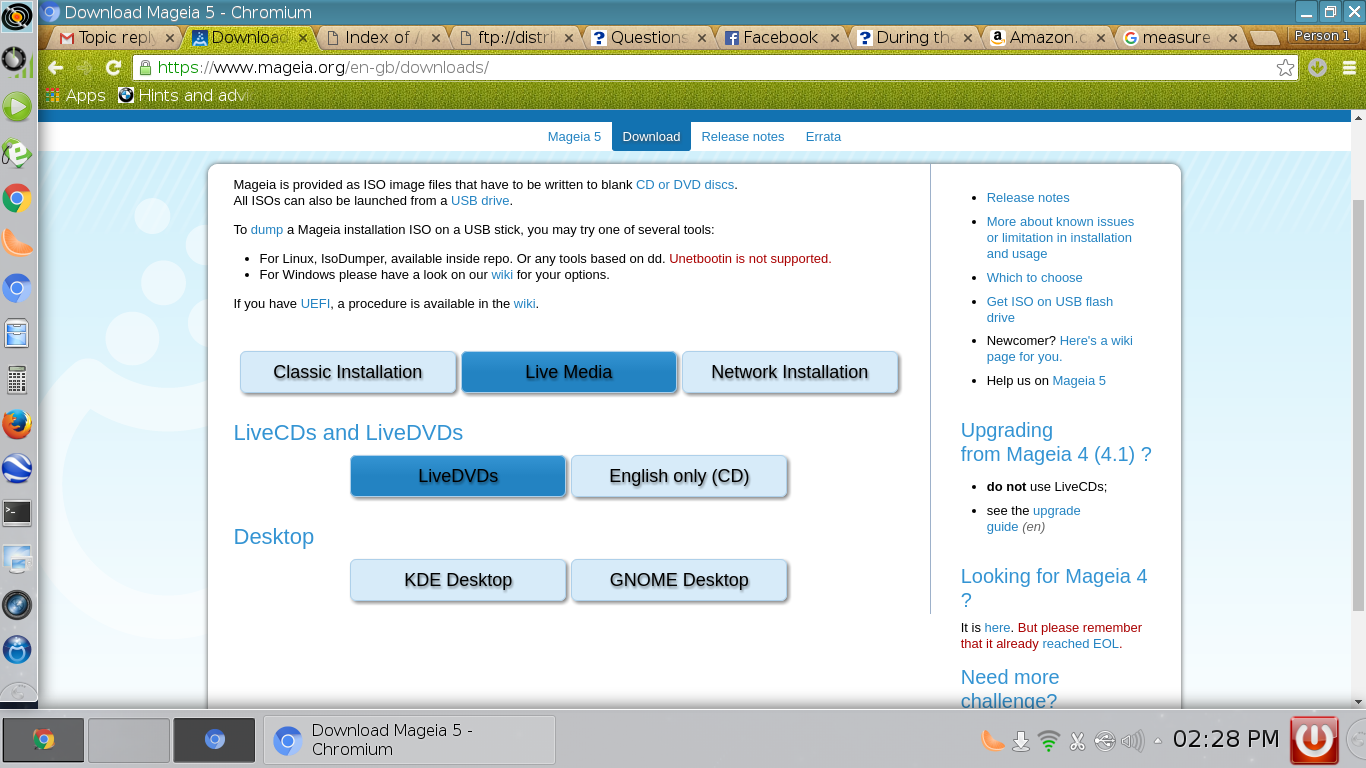Image resolution: width=1366 pixels, height=768 pixels.
Task: Click the scissors clipboard tray icon
Action: coord(1077,741)
